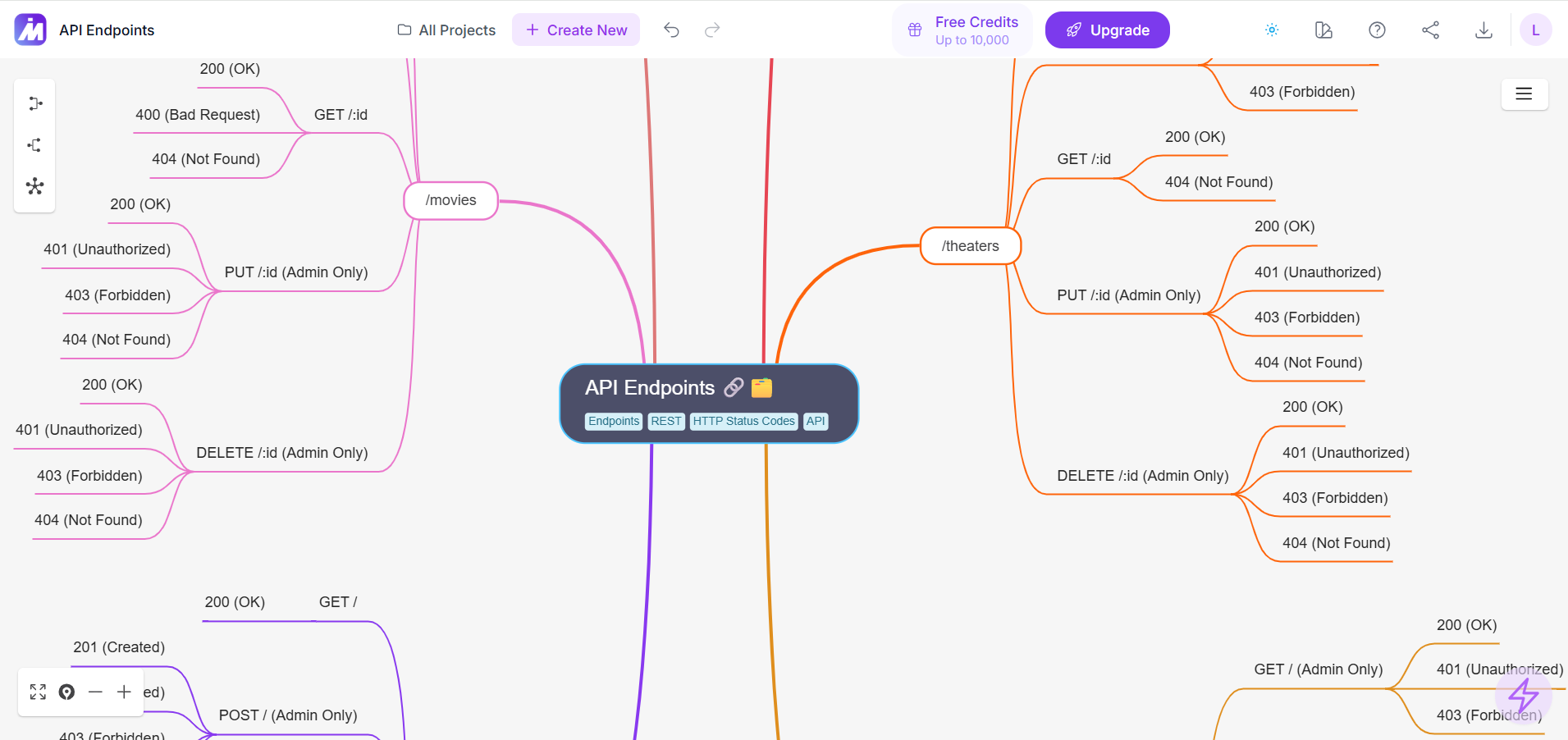Share the mind map
Viewport: 1568px width, 740px height.
click(x=1430, y=30)
